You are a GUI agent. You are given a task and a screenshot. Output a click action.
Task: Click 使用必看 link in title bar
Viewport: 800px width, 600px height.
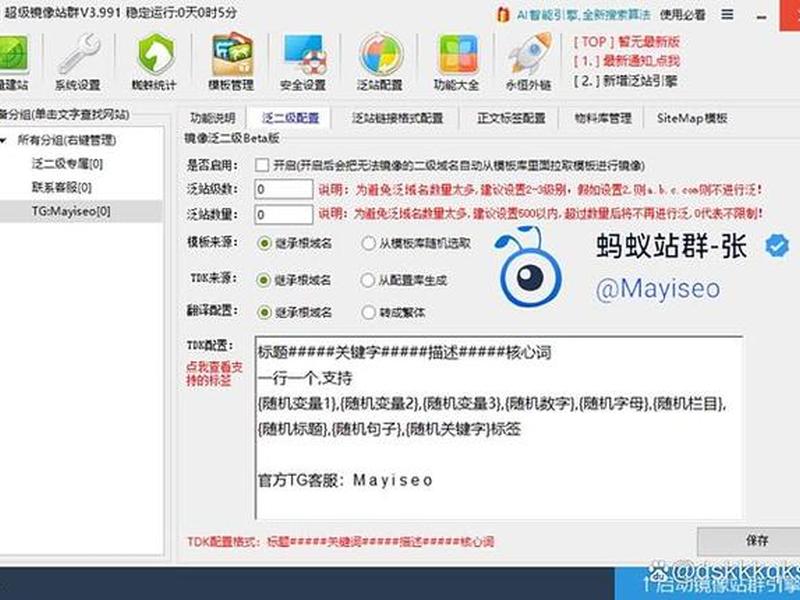(x=683, y=15)
